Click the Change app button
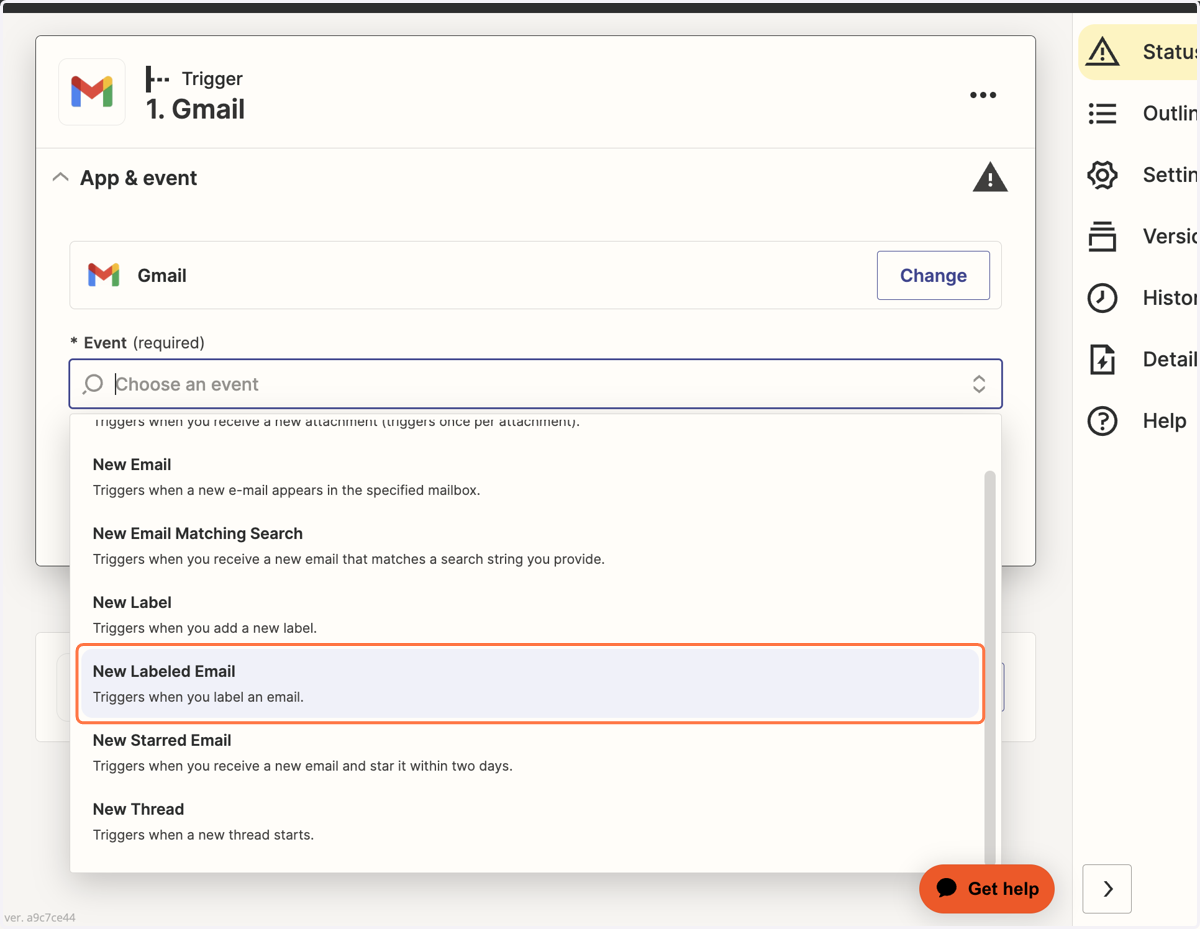Viewport: 1200px width, 929px height. tap(933, 275)
